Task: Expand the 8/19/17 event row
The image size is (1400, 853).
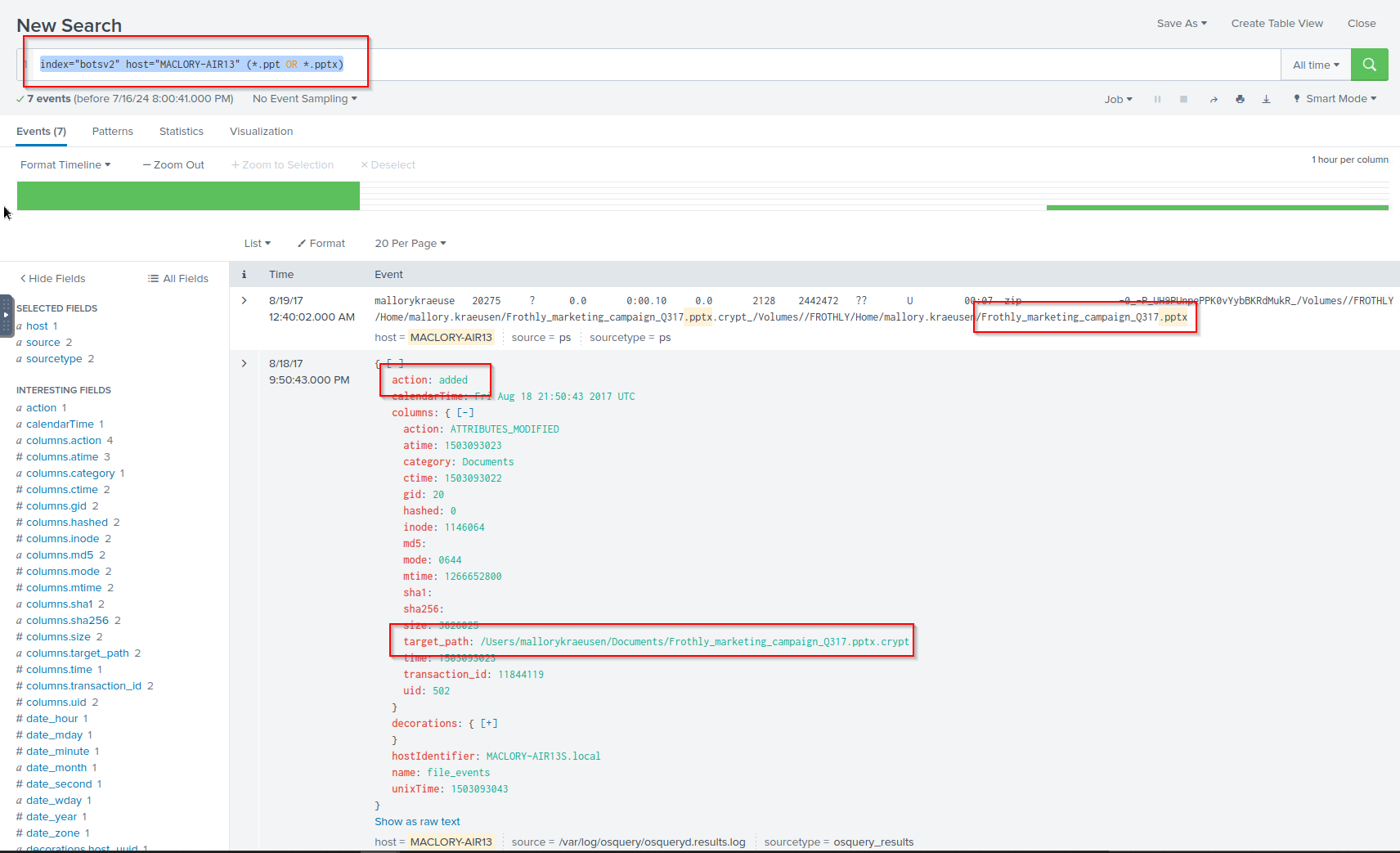Action: (244, 301)
